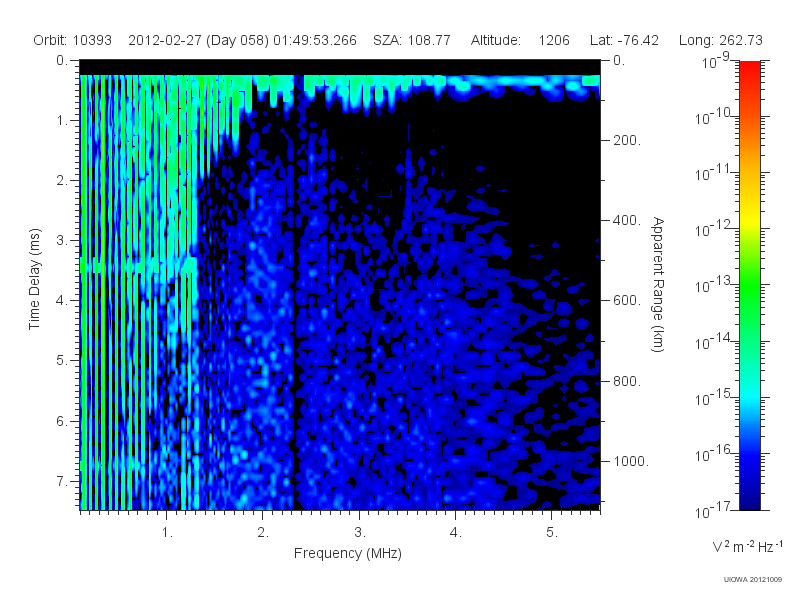Click the '4.' frequency axis tick label
The width and height of the screenshot is (800, 600).
pyautogui.click(x=456, y=533)
